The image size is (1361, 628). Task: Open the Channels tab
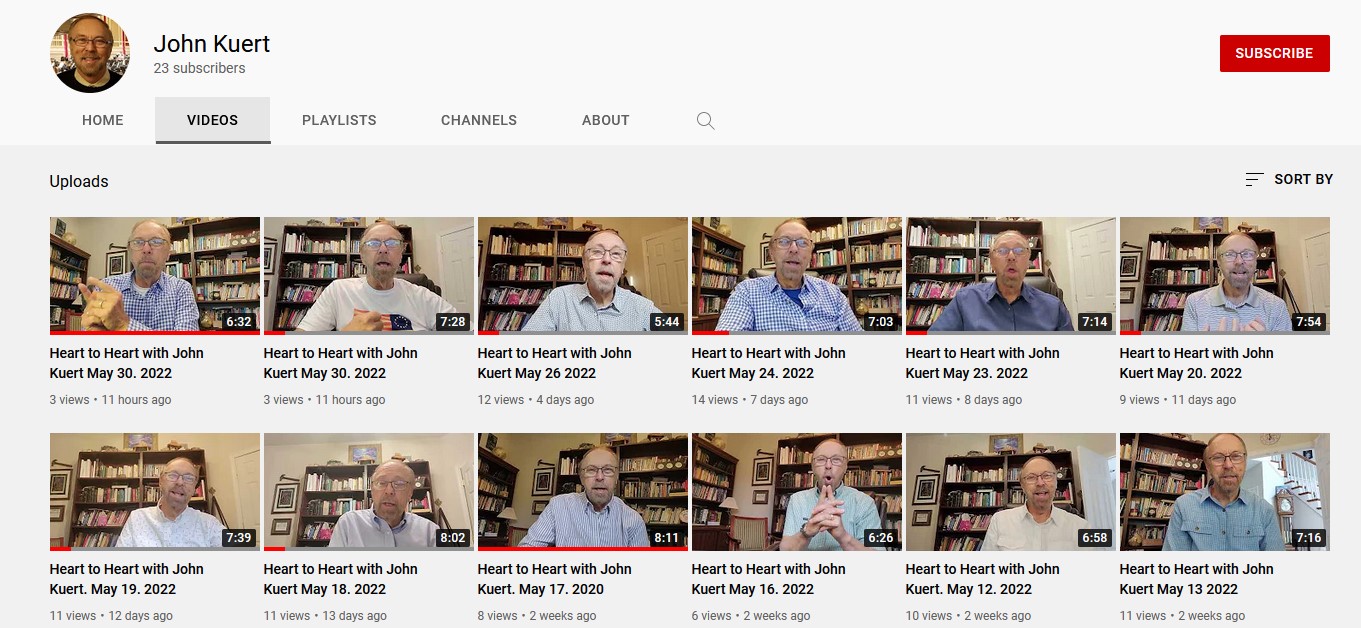tap(479, 120)
